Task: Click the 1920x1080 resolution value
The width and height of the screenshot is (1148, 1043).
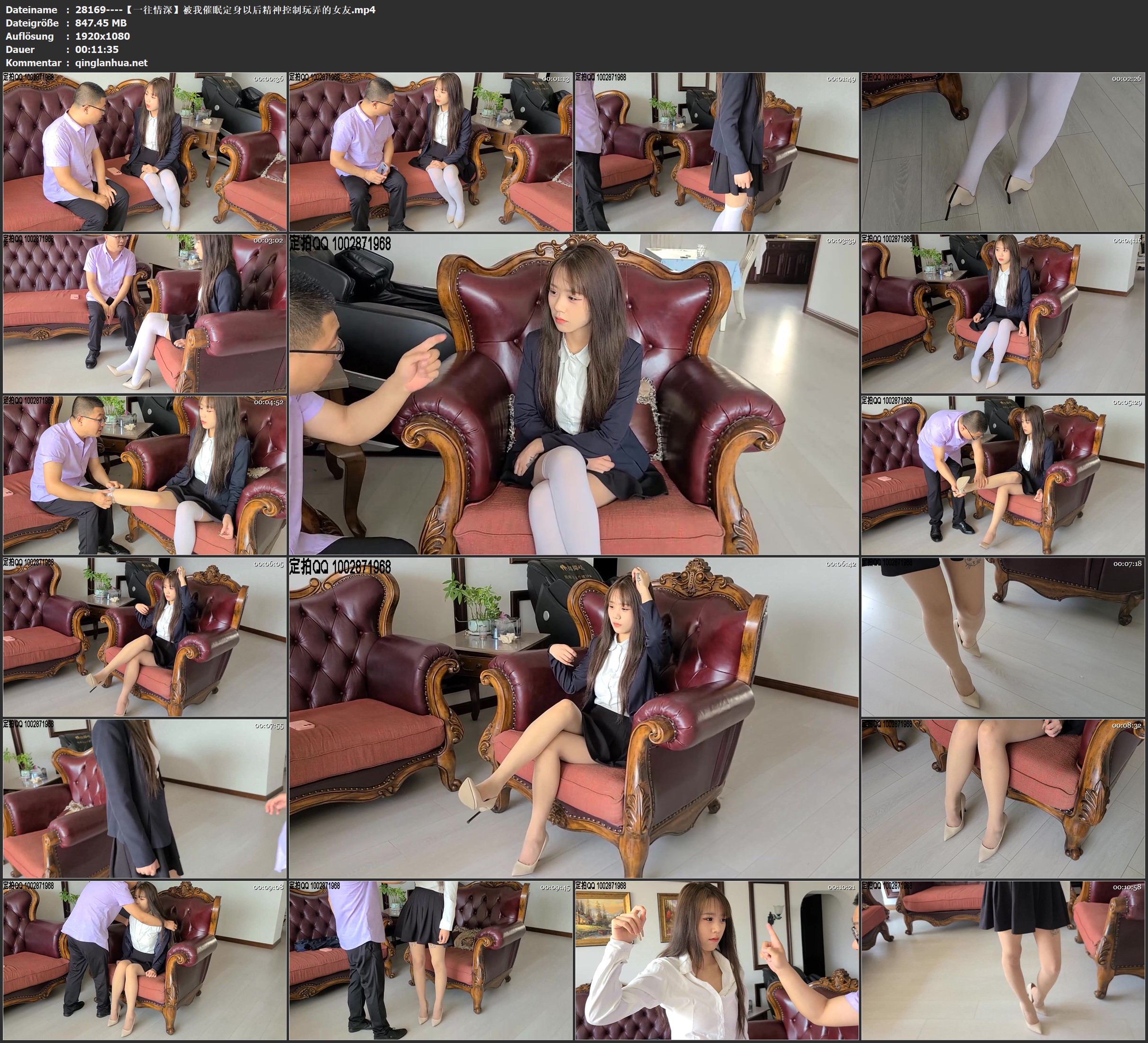Action: coord(103,36)
